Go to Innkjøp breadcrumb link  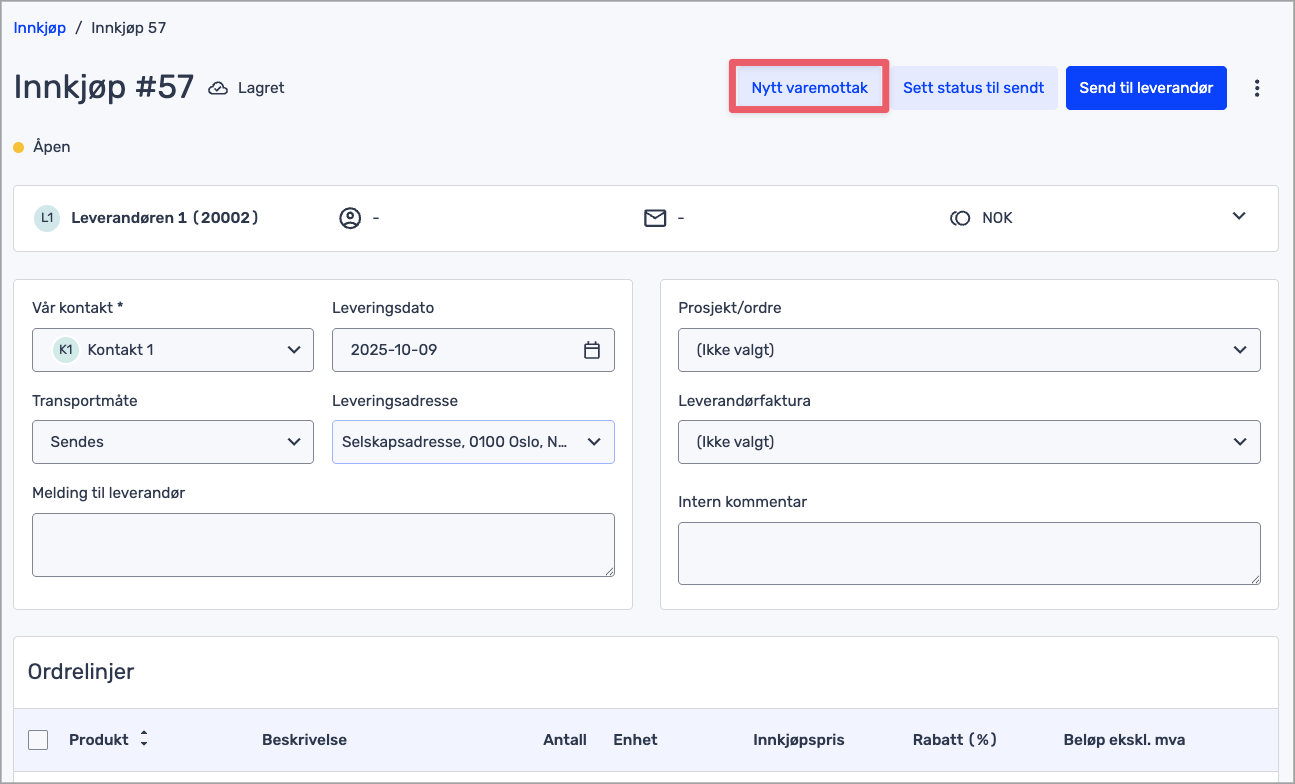point(40,28)
